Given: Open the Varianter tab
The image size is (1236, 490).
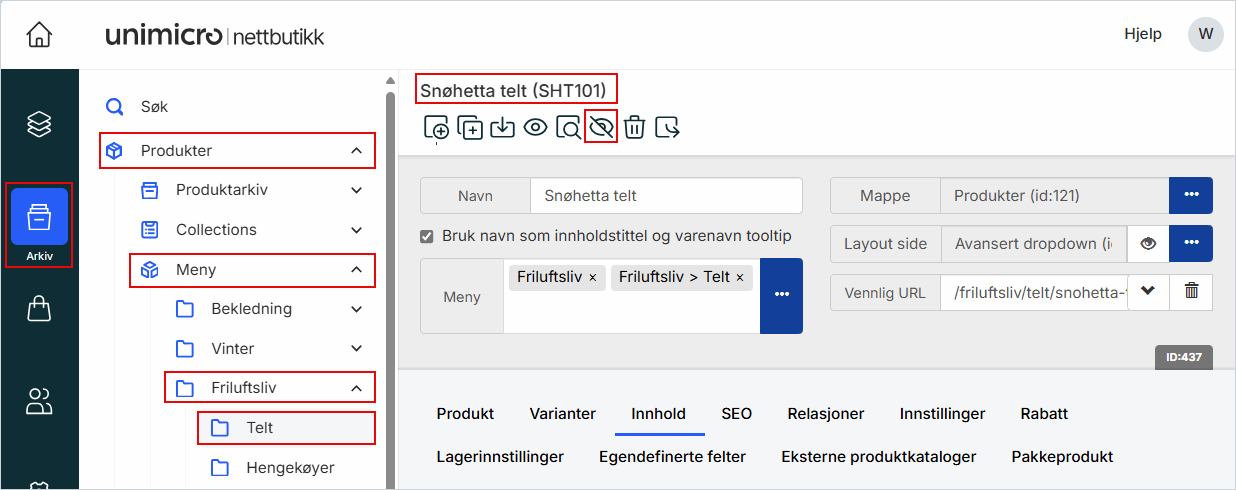Looking at the screenshot, I should click(562, 414).
